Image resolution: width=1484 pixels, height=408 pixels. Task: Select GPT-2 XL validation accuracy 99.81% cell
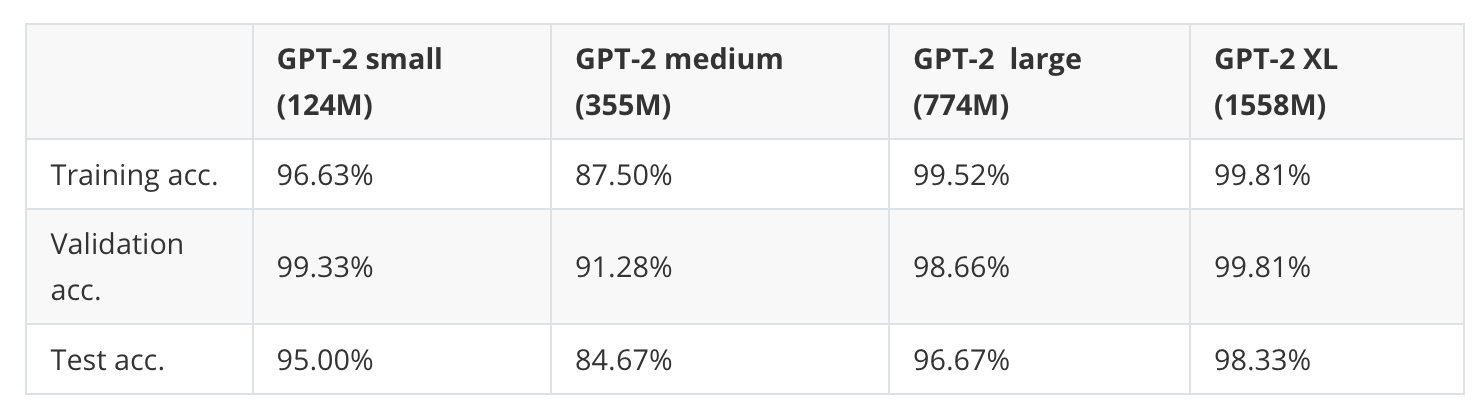click(x=1262, y=267)
